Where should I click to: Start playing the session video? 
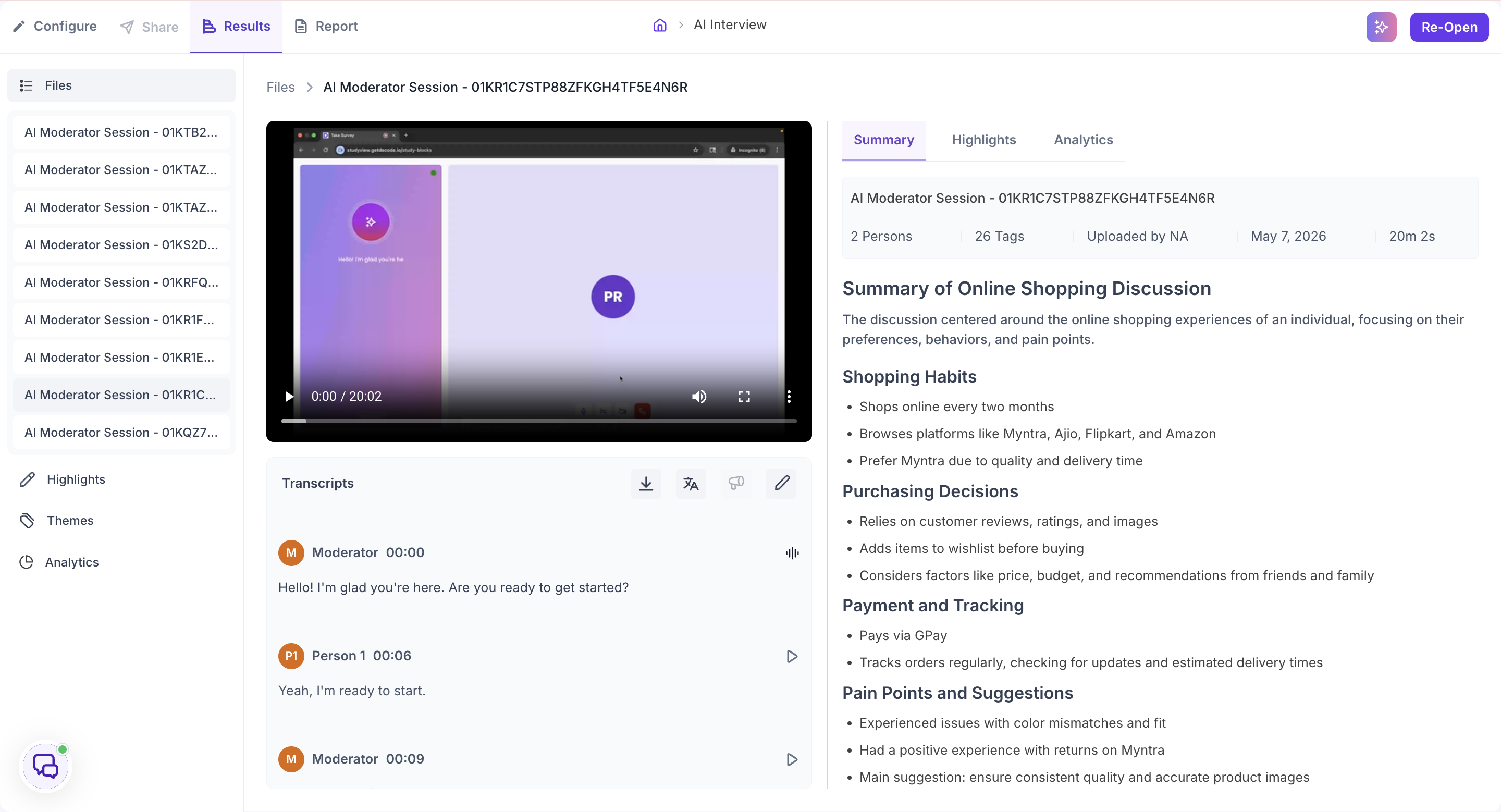[x=289, y=397]
